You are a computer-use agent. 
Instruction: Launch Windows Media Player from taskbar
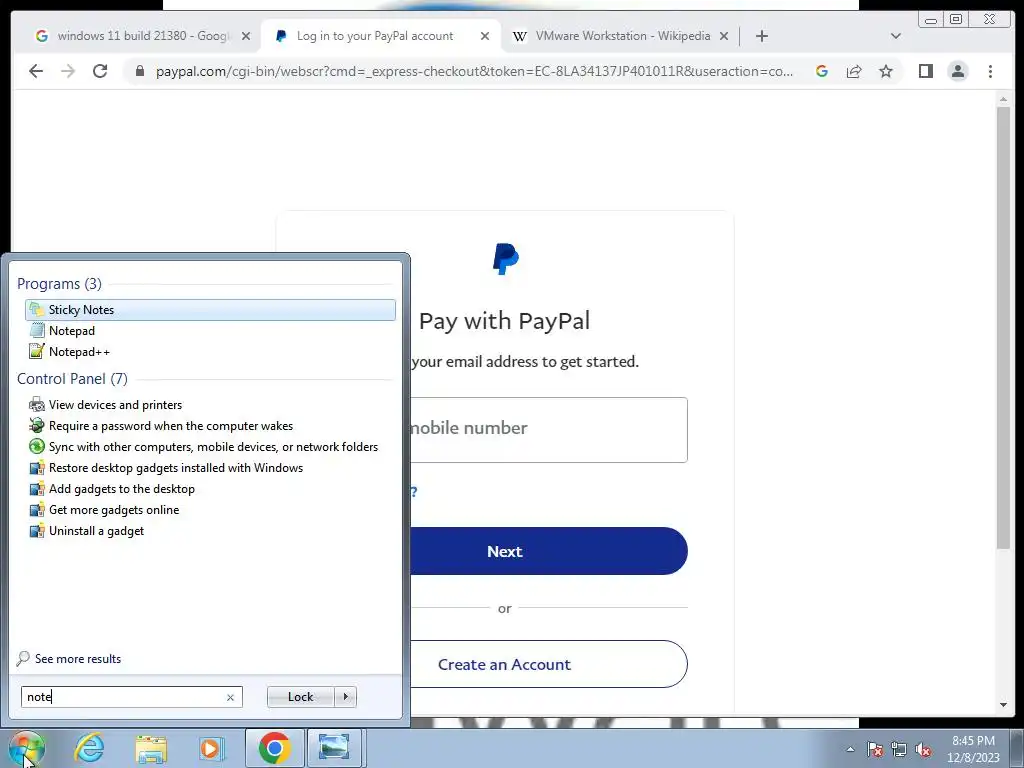[x=212, y=748]
